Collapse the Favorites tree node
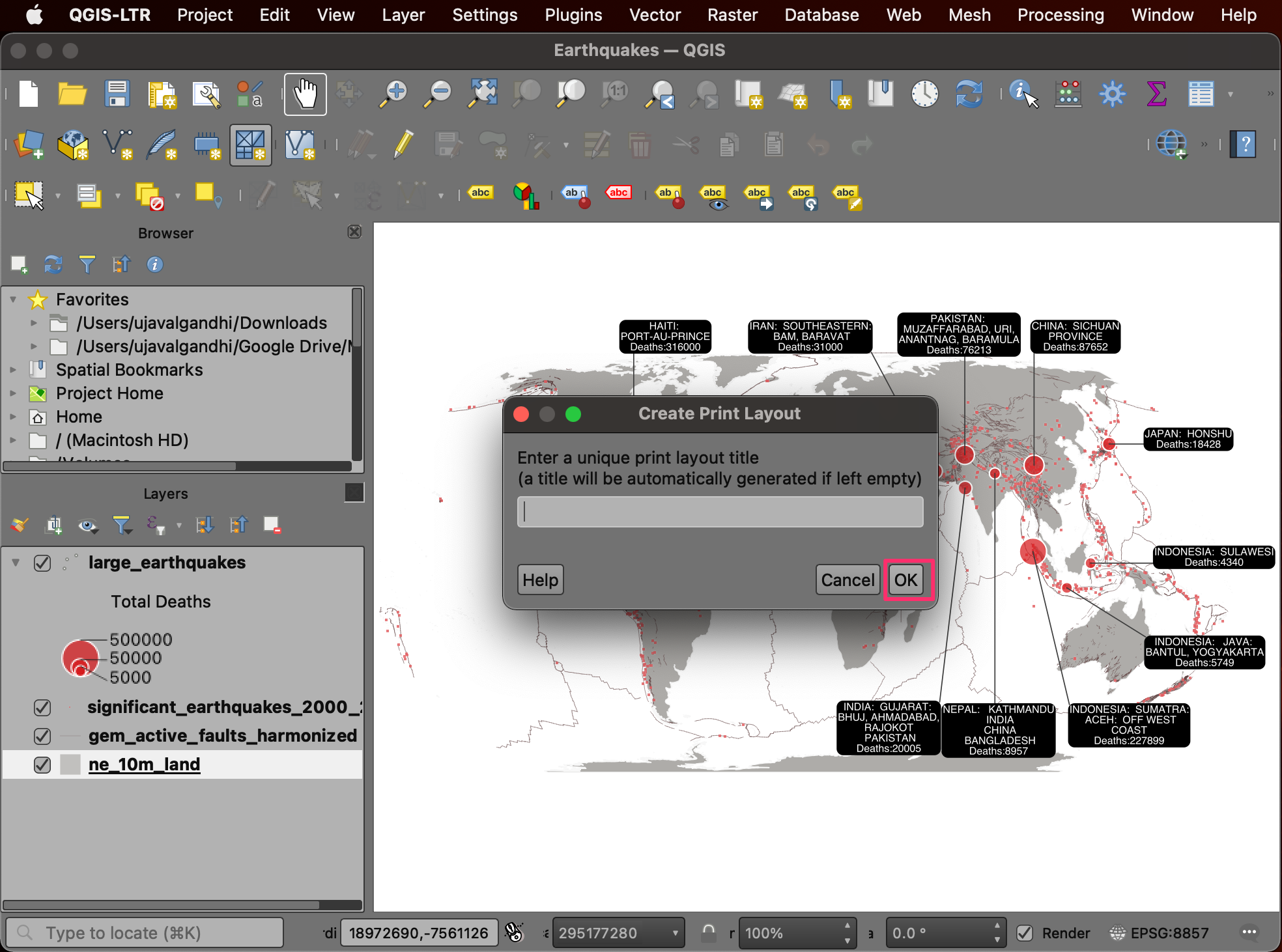 (x=13, y=300)
